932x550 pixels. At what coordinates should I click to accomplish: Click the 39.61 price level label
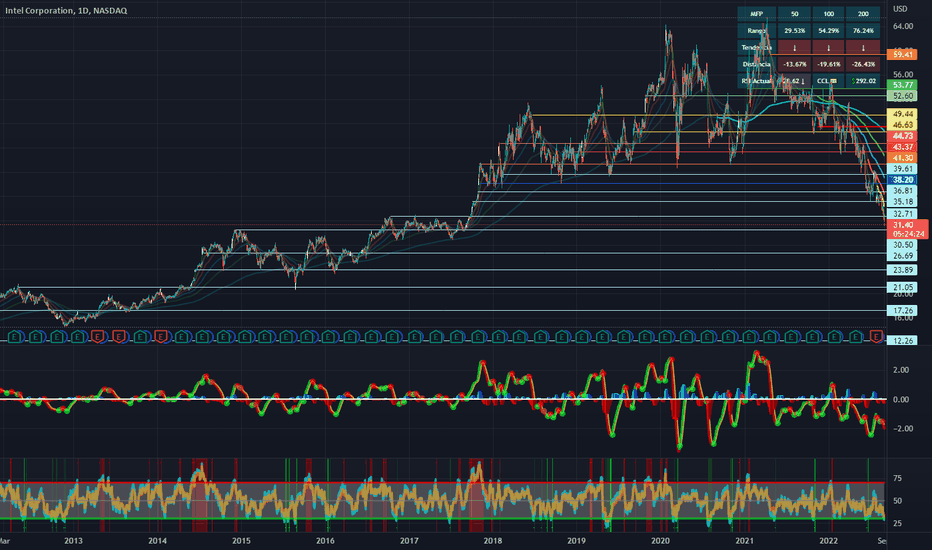902,169
